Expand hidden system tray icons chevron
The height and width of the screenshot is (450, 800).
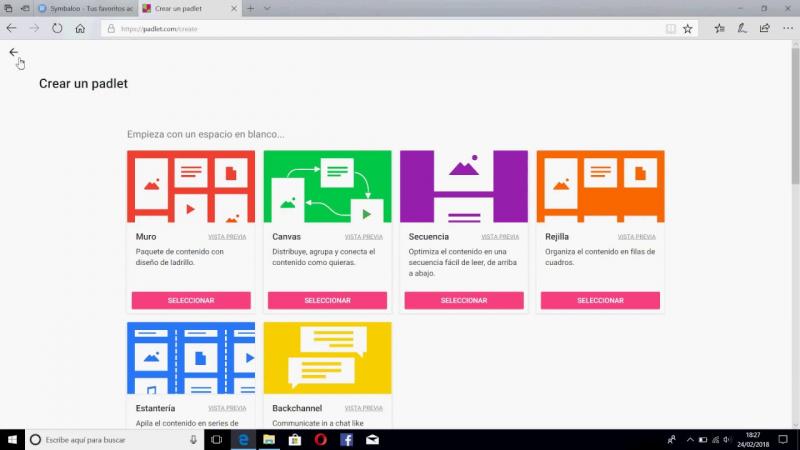690,439
